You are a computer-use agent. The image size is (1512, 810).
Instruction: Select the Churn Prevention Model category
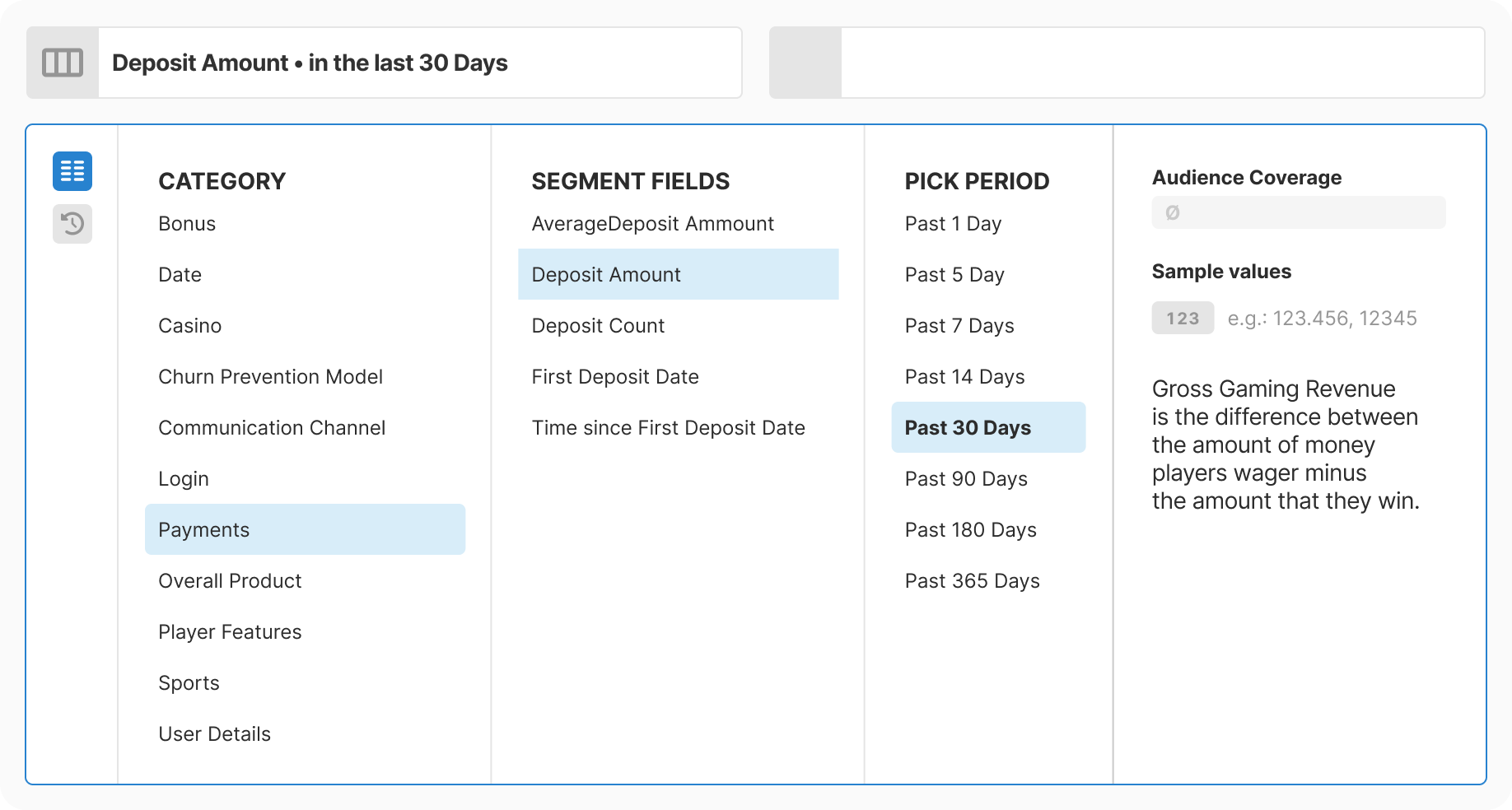pyautogui.click(x=270, y=376)
